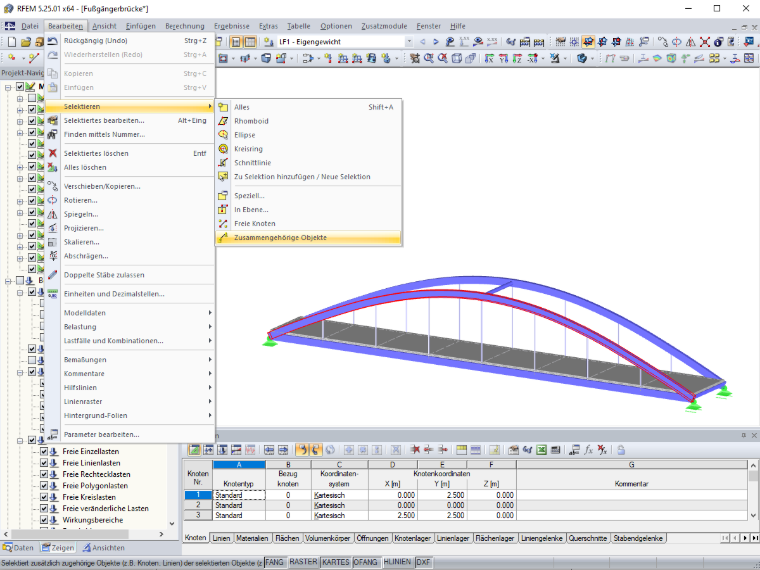The image size is (760, 570).
Task: Switch to the Ansichten navigator tab
Action: (x=103, y=548)
